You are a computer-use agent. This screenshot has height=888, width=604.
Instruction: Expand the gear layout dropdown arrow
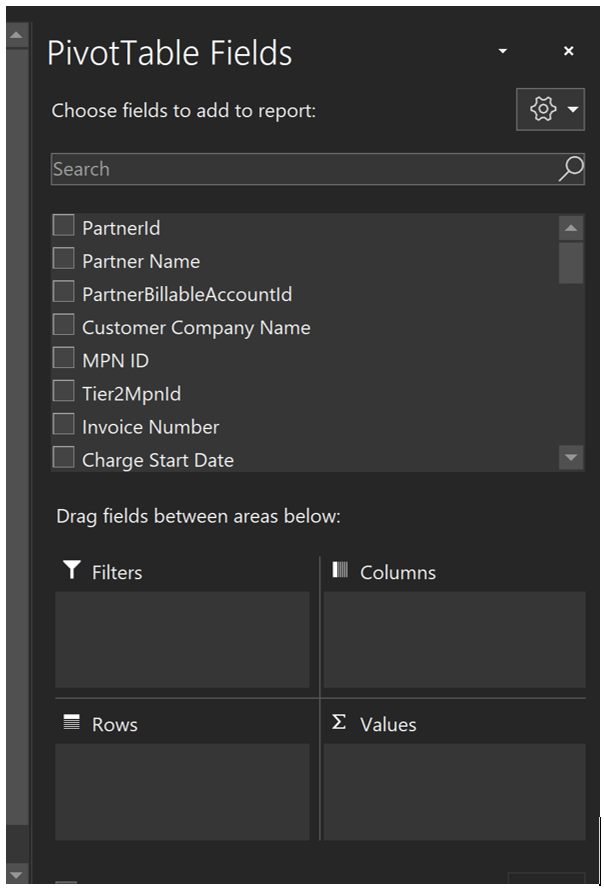(x=573, y=109)
